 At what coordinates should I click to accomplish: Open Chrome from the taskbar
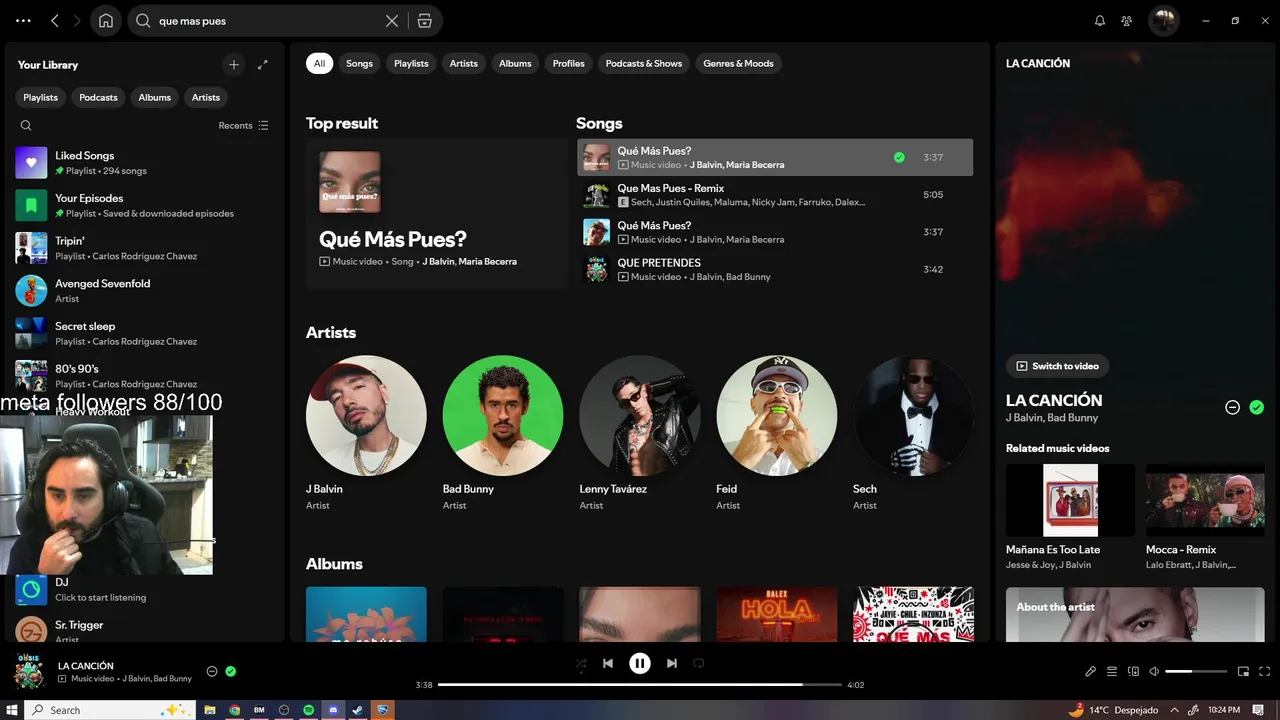pos(235,710)
